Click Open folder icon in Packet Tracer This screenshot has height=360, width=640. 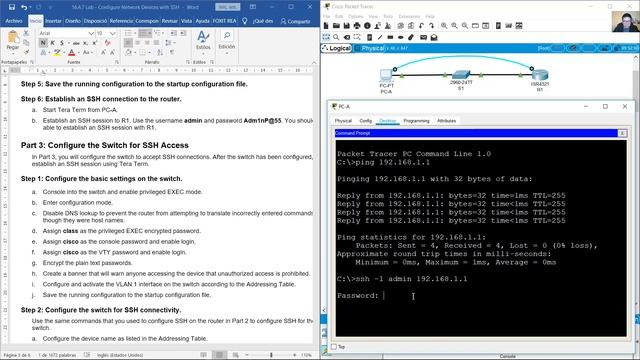[x=336, y=26]
